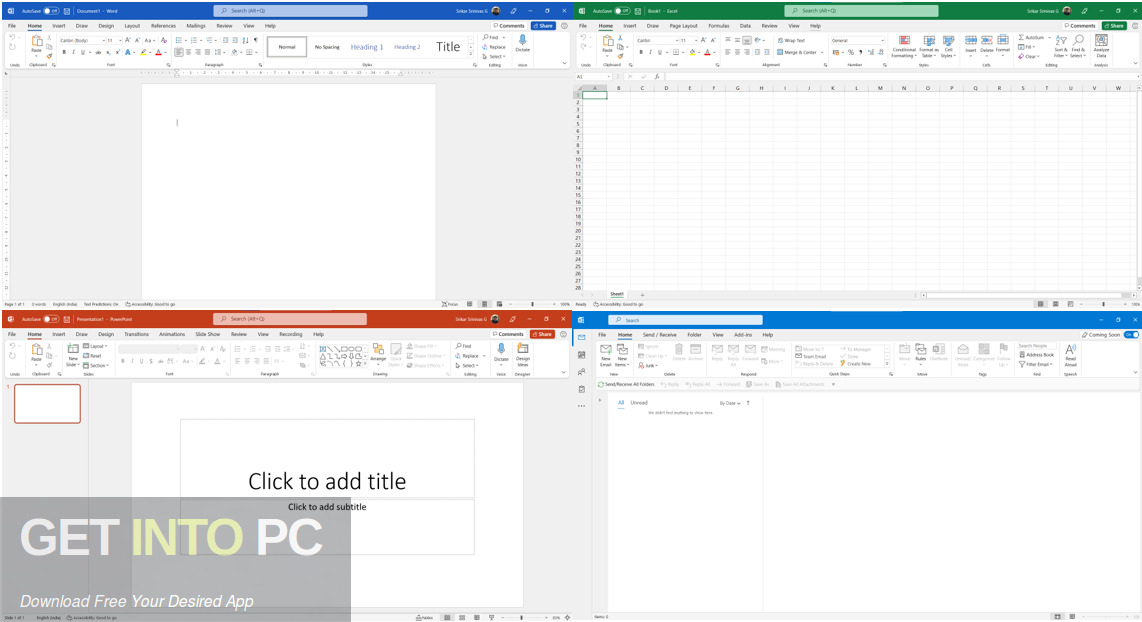1142x622 pixels.
Task: Open the Name Box dropdown in Excel
Action: (x=608, y=76)
